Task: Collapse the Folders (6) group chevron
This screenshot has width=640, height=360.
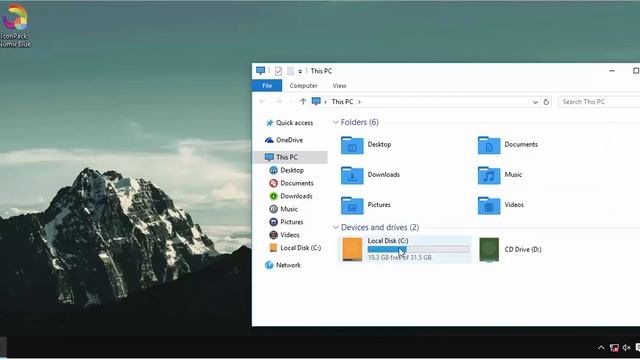Action: coord(336,122)
